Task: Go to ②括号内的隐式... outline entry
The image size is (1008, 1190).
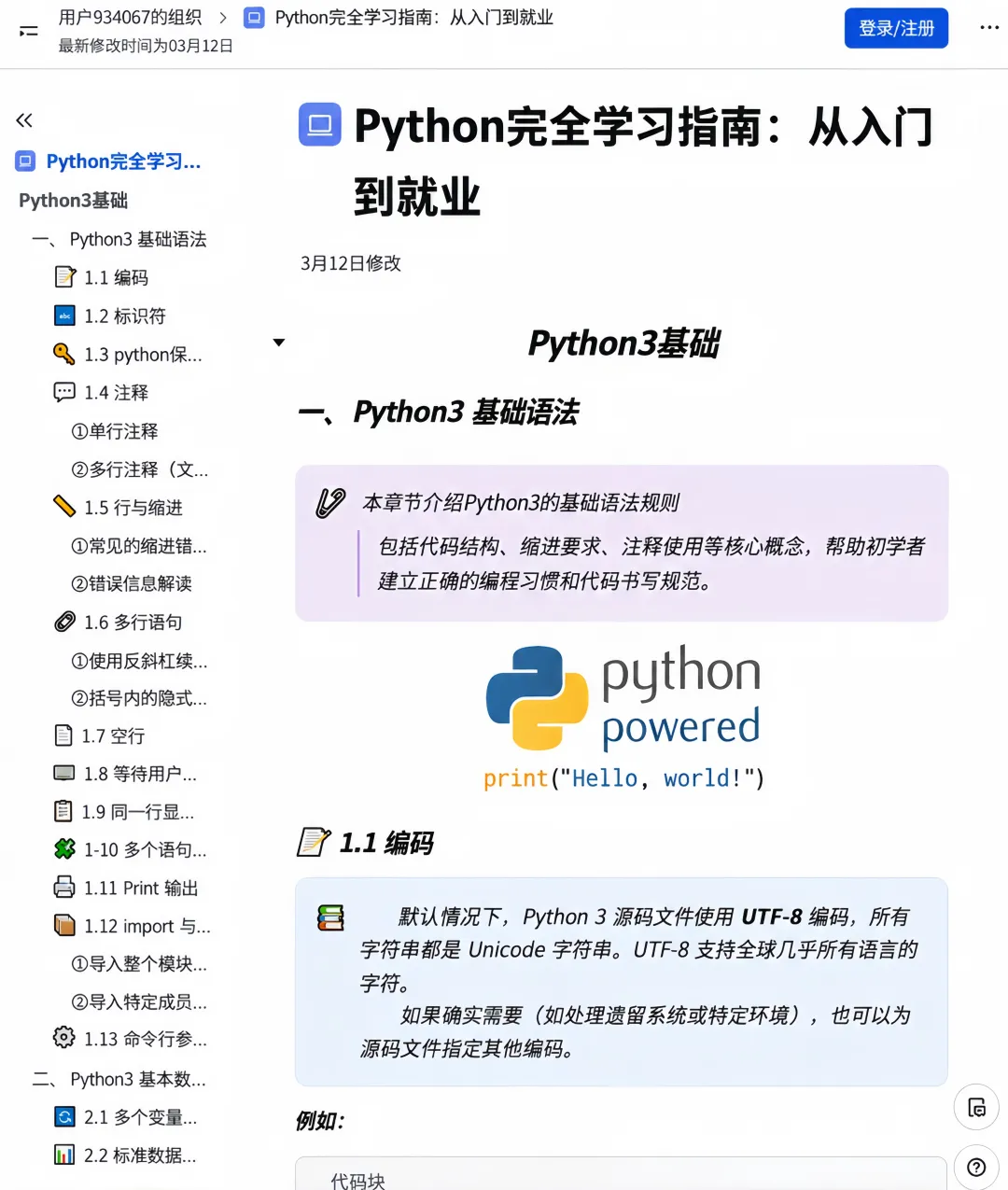Action: click(139, 697)
